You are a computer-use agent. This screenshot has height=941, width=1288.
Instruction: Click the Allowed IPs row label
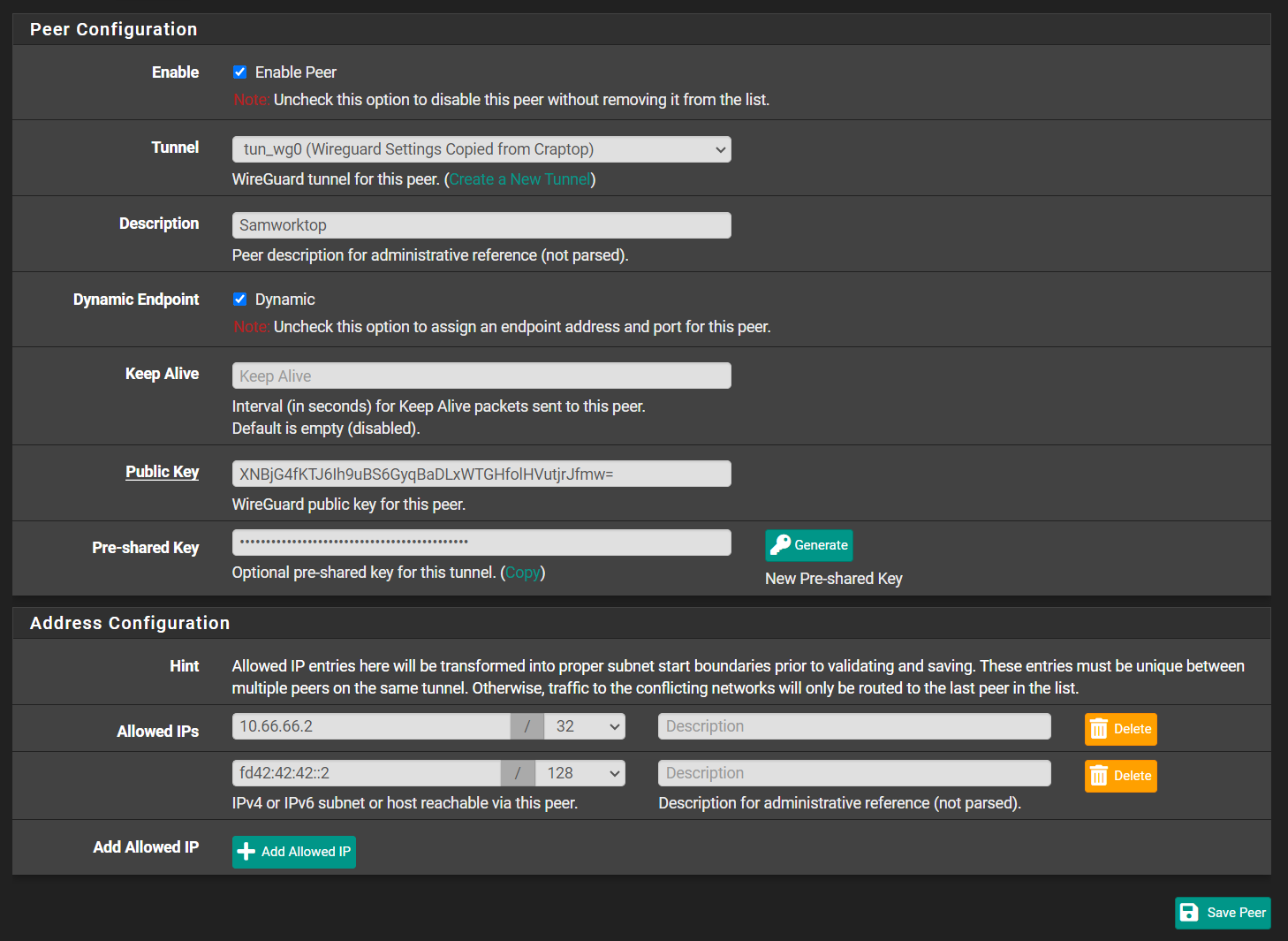158,732
